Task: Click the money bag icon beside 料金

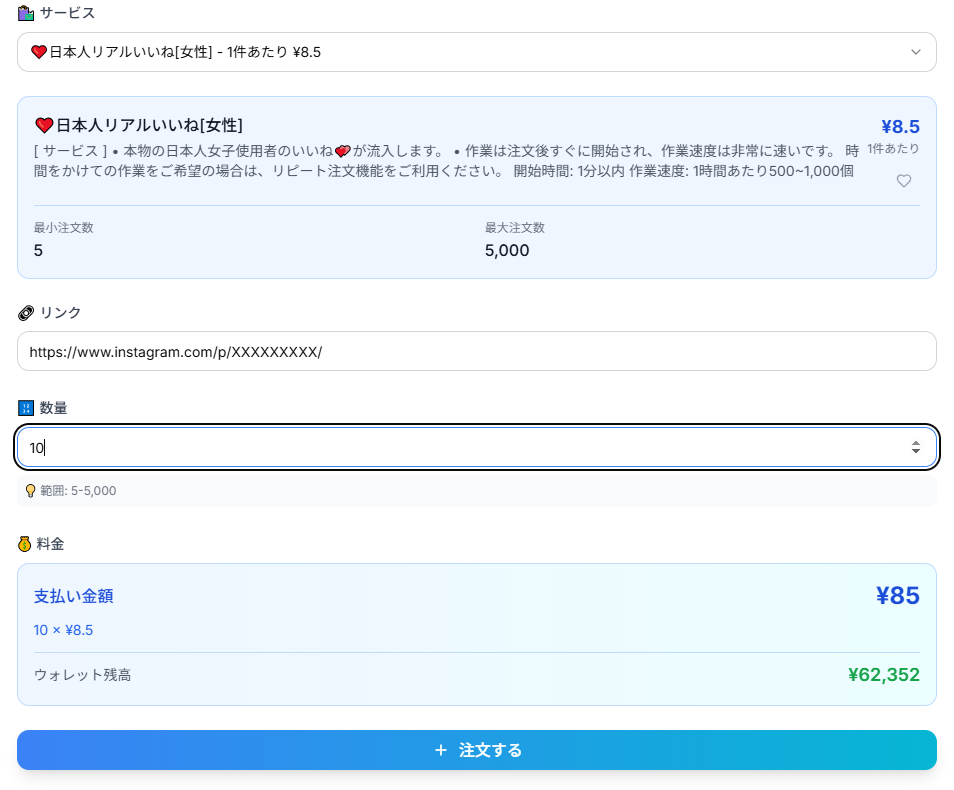Action: pyautogui.click(x=25, y=544)
